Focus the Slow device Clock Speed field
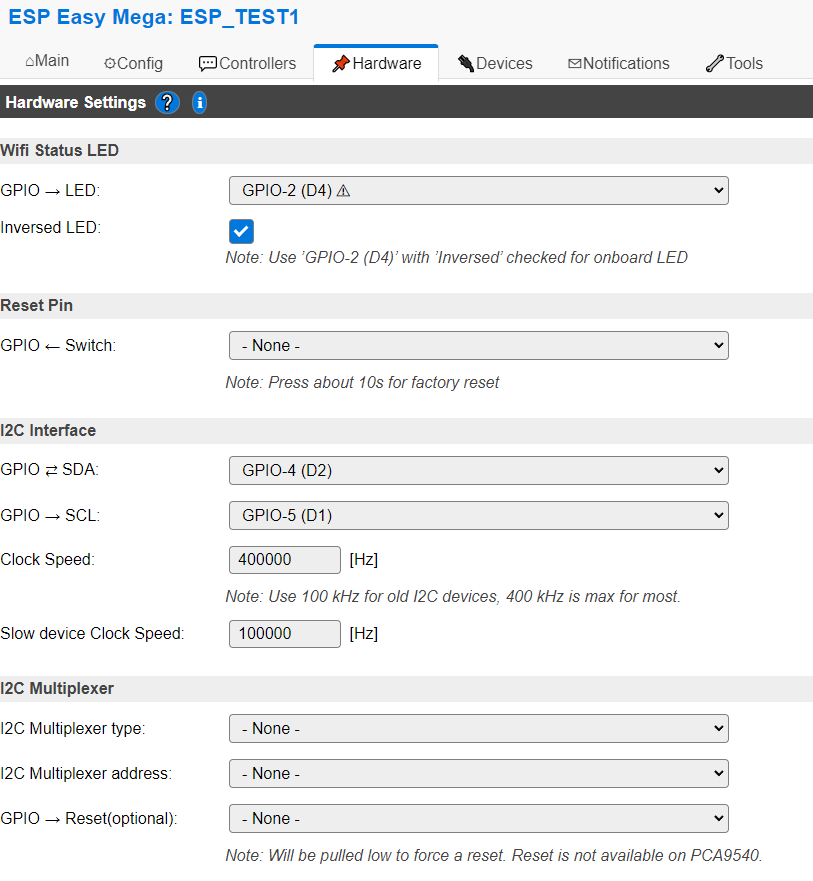Image resolution: width=813 pixels, height=881 pixels. pos(285,634)
